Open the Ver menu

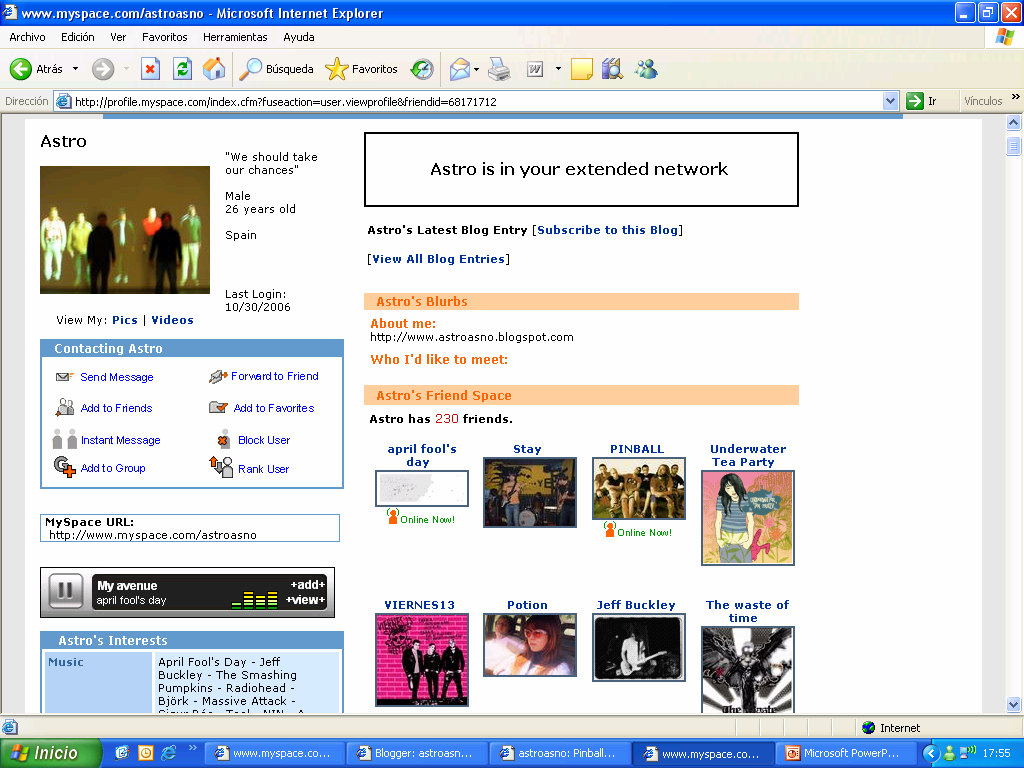(118, 37)
